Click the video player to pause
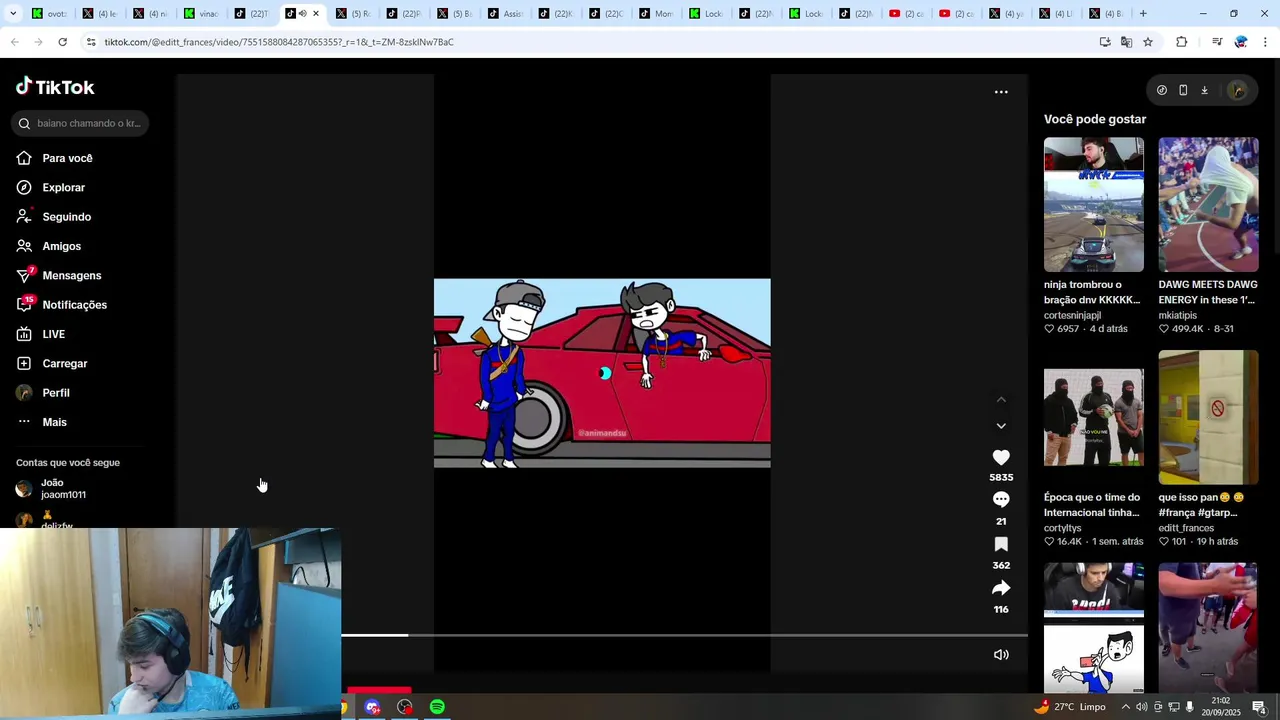The height and width of the screenshot is (720, 1280). (x=602, y=373)
